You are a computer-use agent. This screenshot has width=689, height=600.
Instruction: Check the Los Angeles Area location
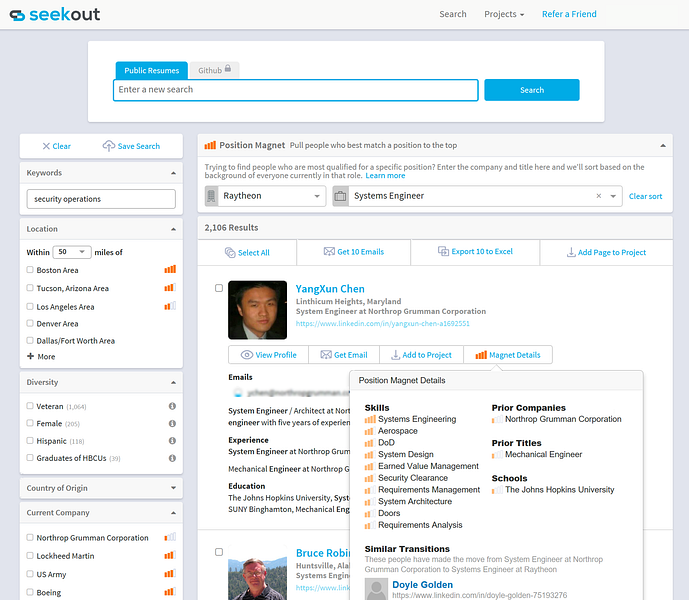30,306
